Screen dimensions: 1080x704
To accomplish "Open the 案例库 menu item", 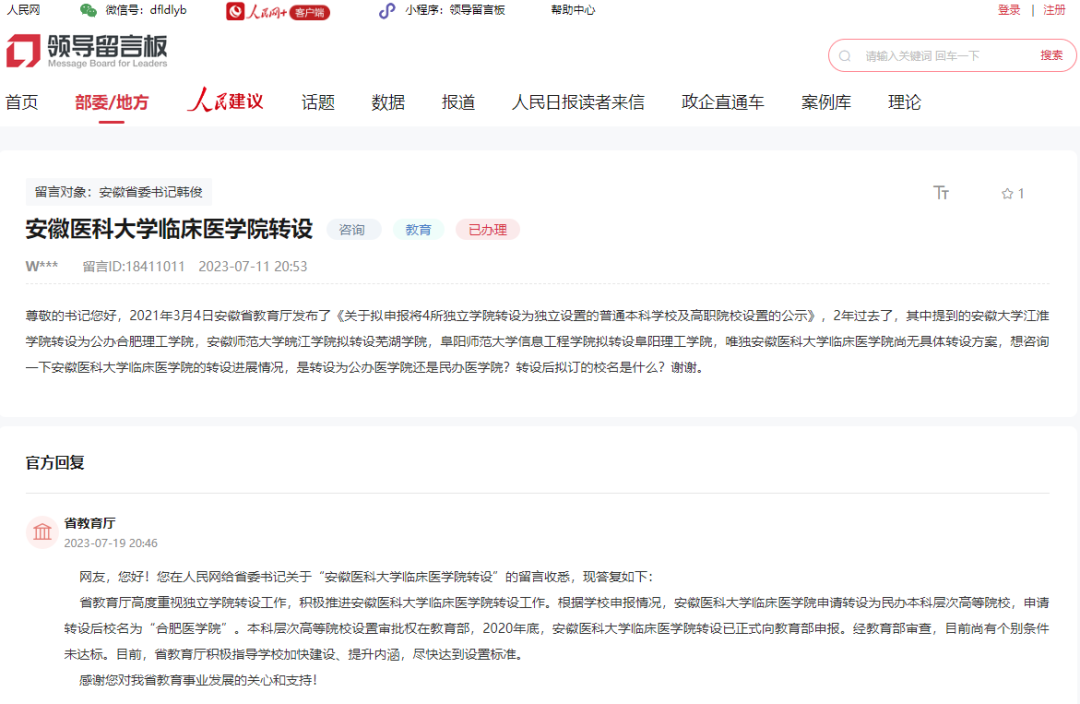I will tap(826, 102).
